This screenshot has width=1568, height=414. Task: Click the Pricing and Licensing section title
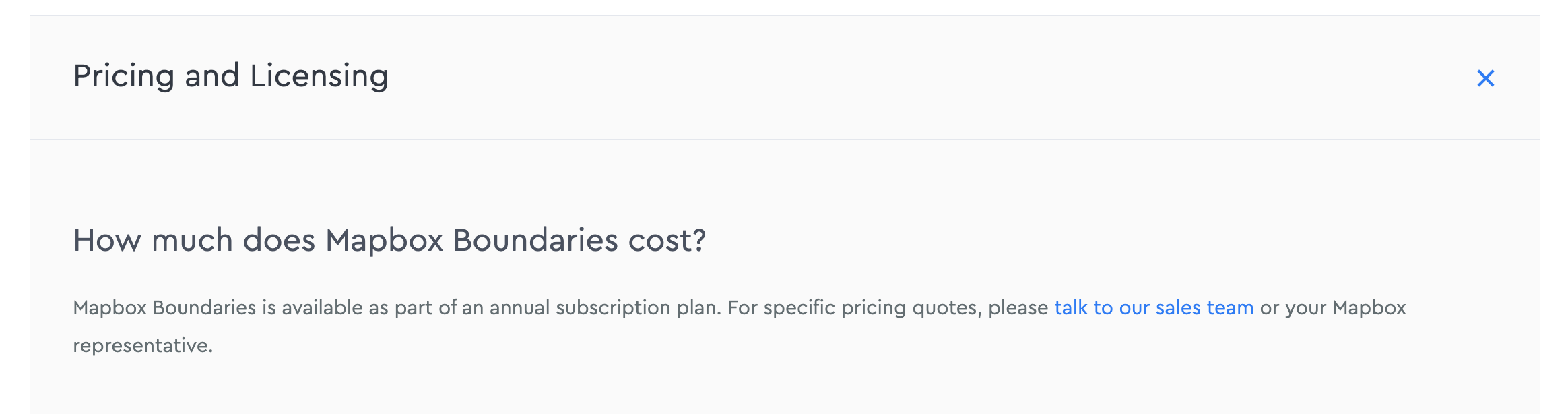(231, 76)
